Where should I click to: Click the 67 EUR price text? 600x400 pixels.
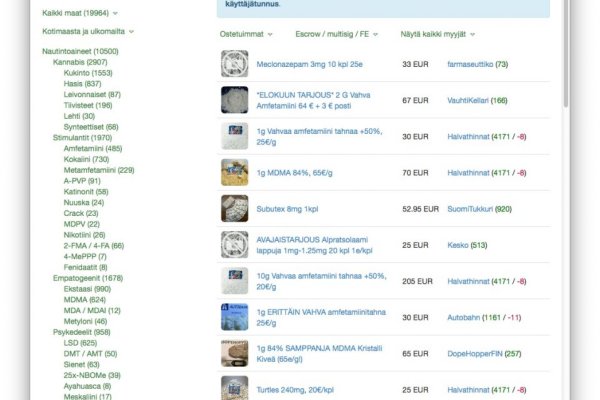point(415,100)
